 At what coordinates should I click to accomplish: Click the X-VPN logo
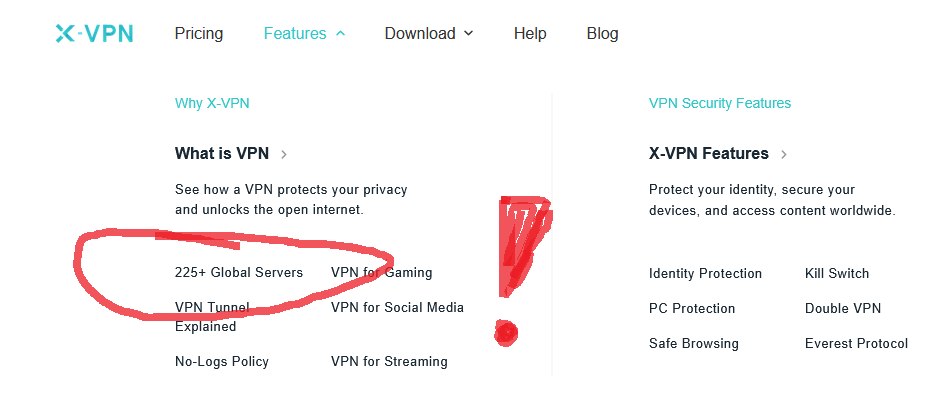(x=94, y=33)
